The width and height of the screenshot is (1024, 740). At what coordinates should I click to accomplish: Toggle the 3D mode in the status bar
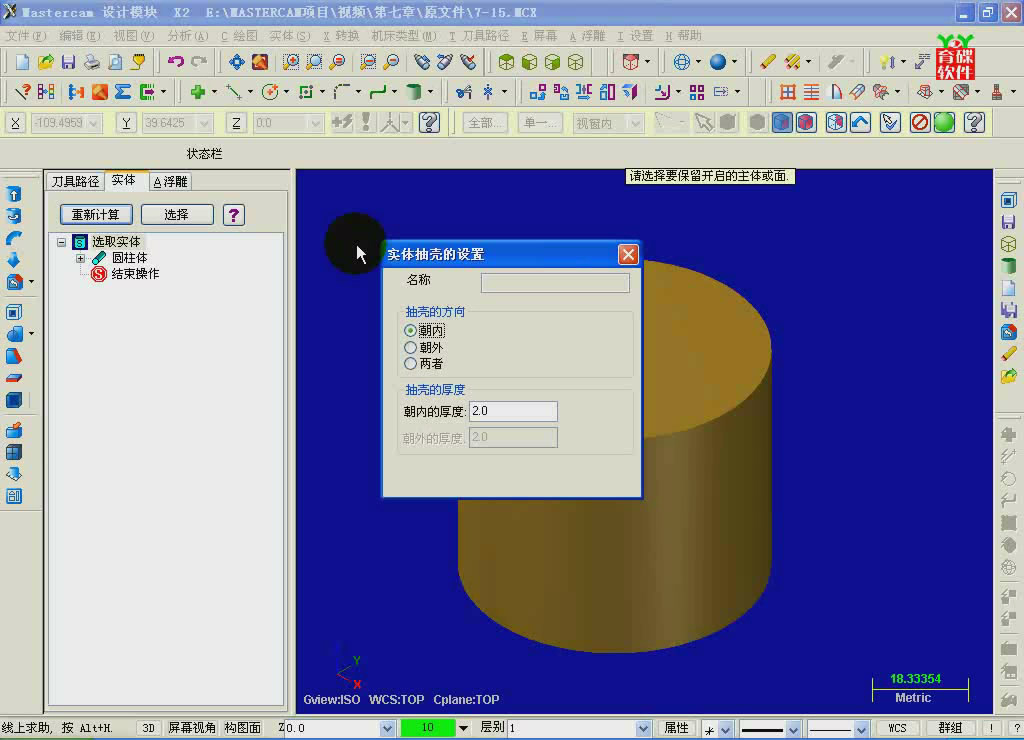coord(149,728)
